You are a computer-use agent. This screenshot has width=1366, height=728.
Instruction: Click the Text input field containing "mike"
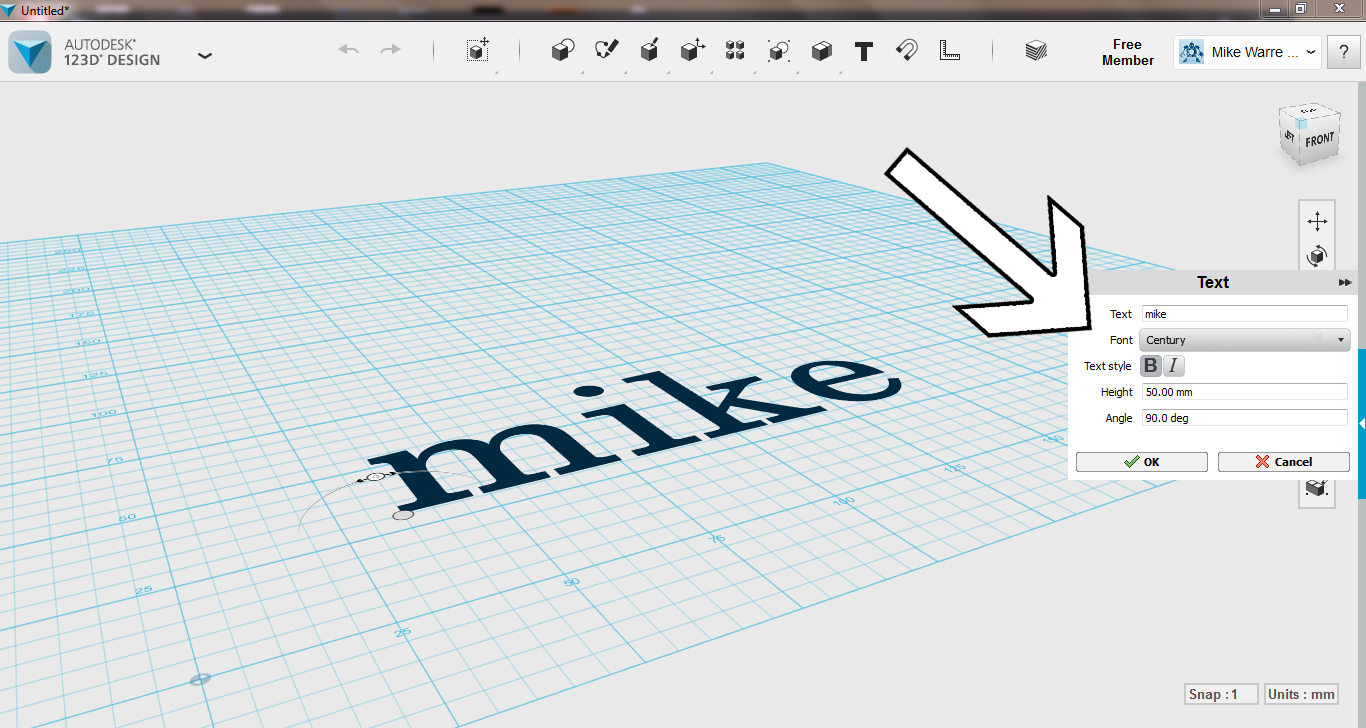coord(1244,314)
